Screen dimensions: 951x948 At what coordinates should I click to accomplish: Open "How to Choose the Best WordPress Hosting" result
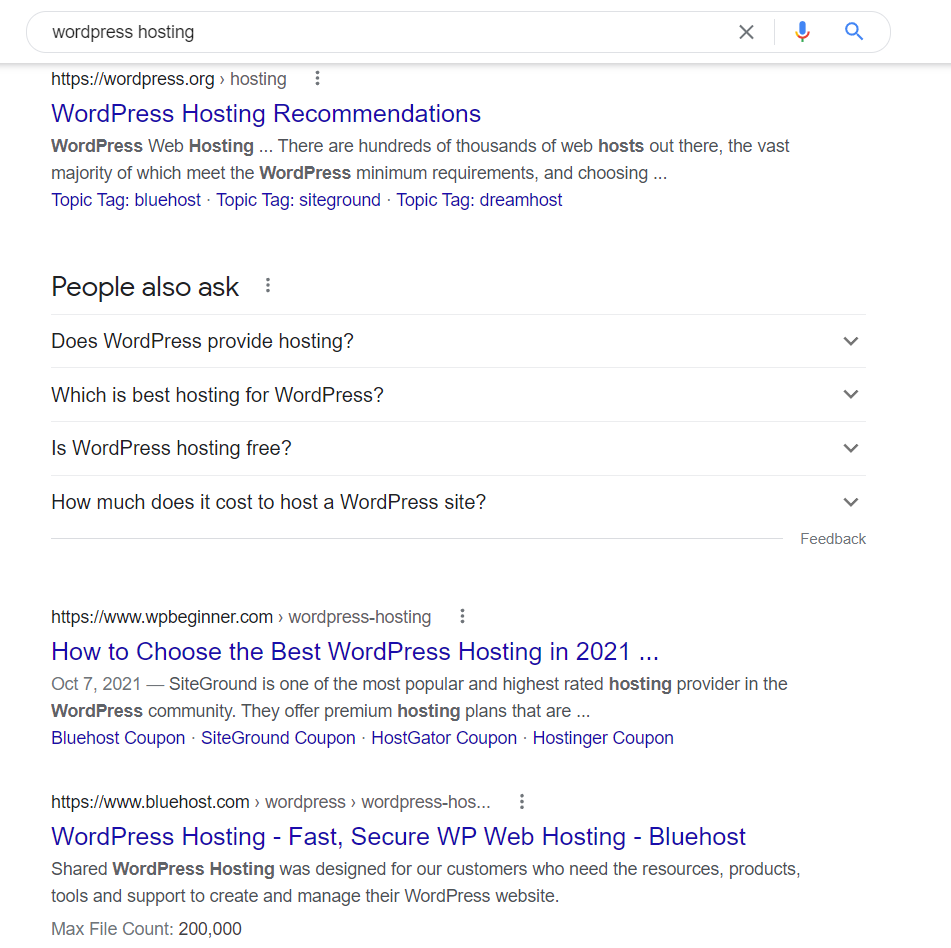point(355,652)
